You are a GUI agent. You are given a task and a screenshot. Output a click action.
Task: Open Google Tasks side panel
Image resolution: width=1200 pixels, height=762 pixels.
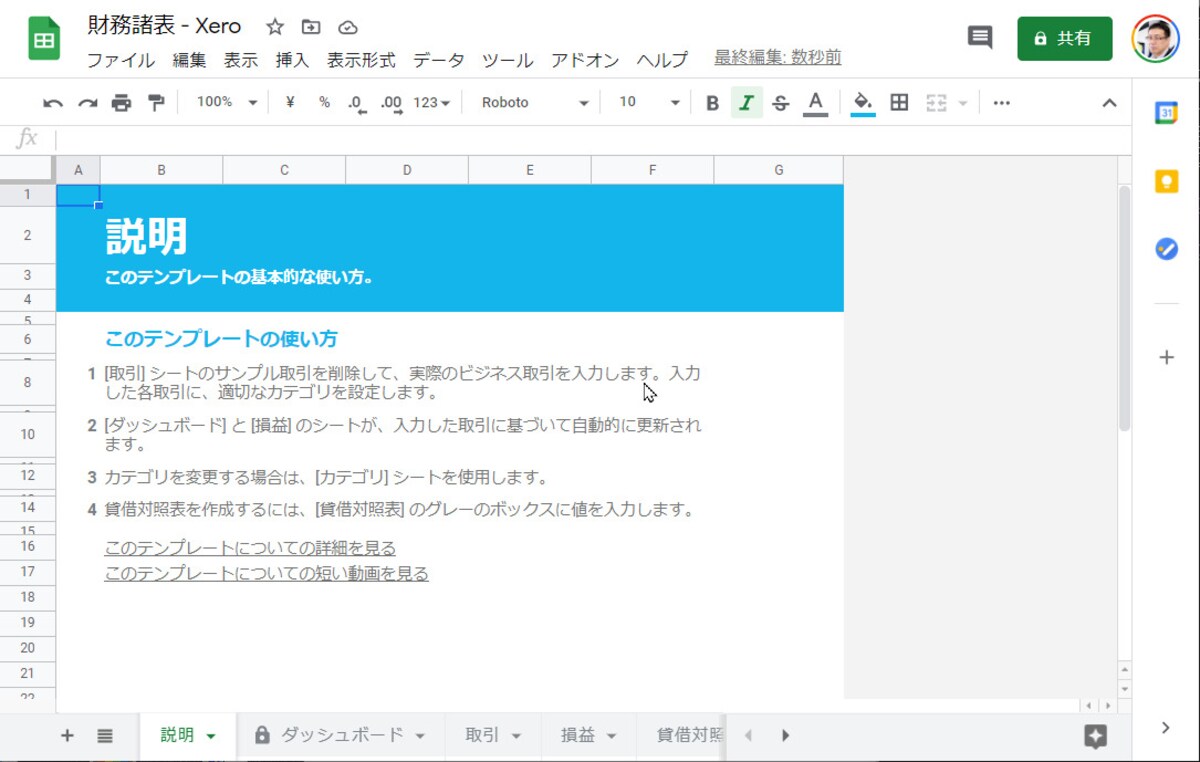pos(1166,249)
